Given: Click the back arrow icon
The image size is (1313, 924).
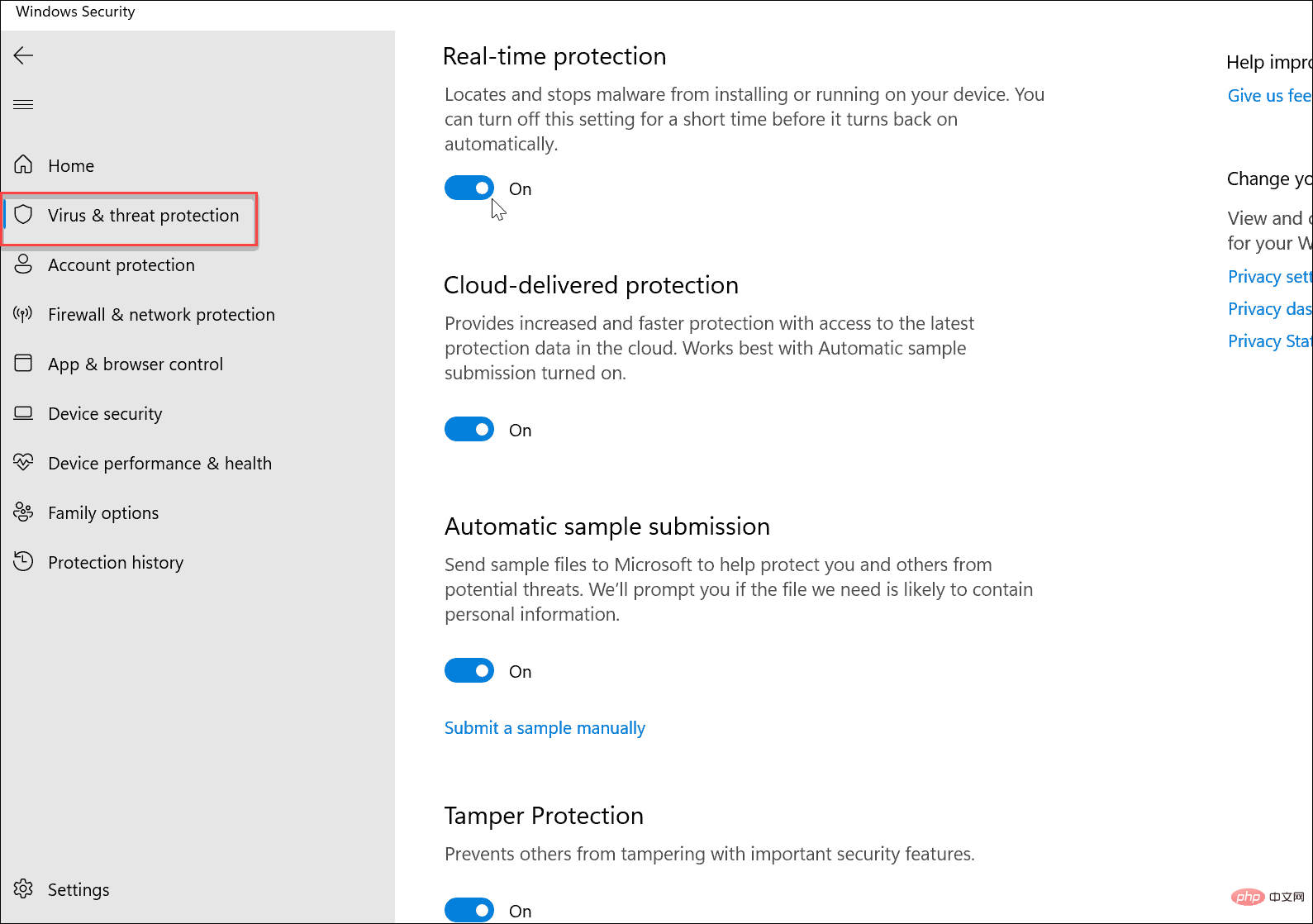Looking at the screenshot, I should [x=23, y=55].
